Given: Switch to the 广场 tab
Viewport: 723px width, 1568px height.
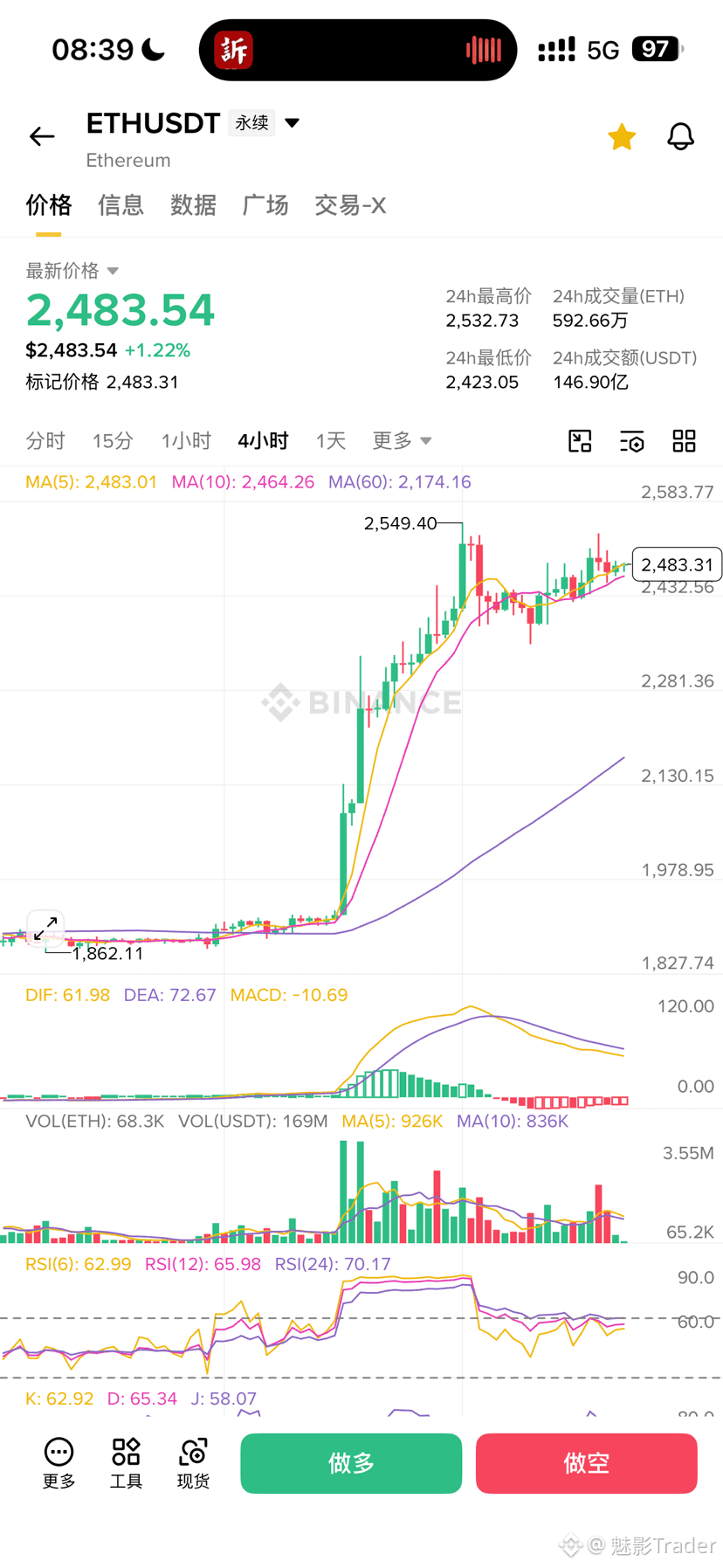Looking at the screenshot, I should coord(265,205).
